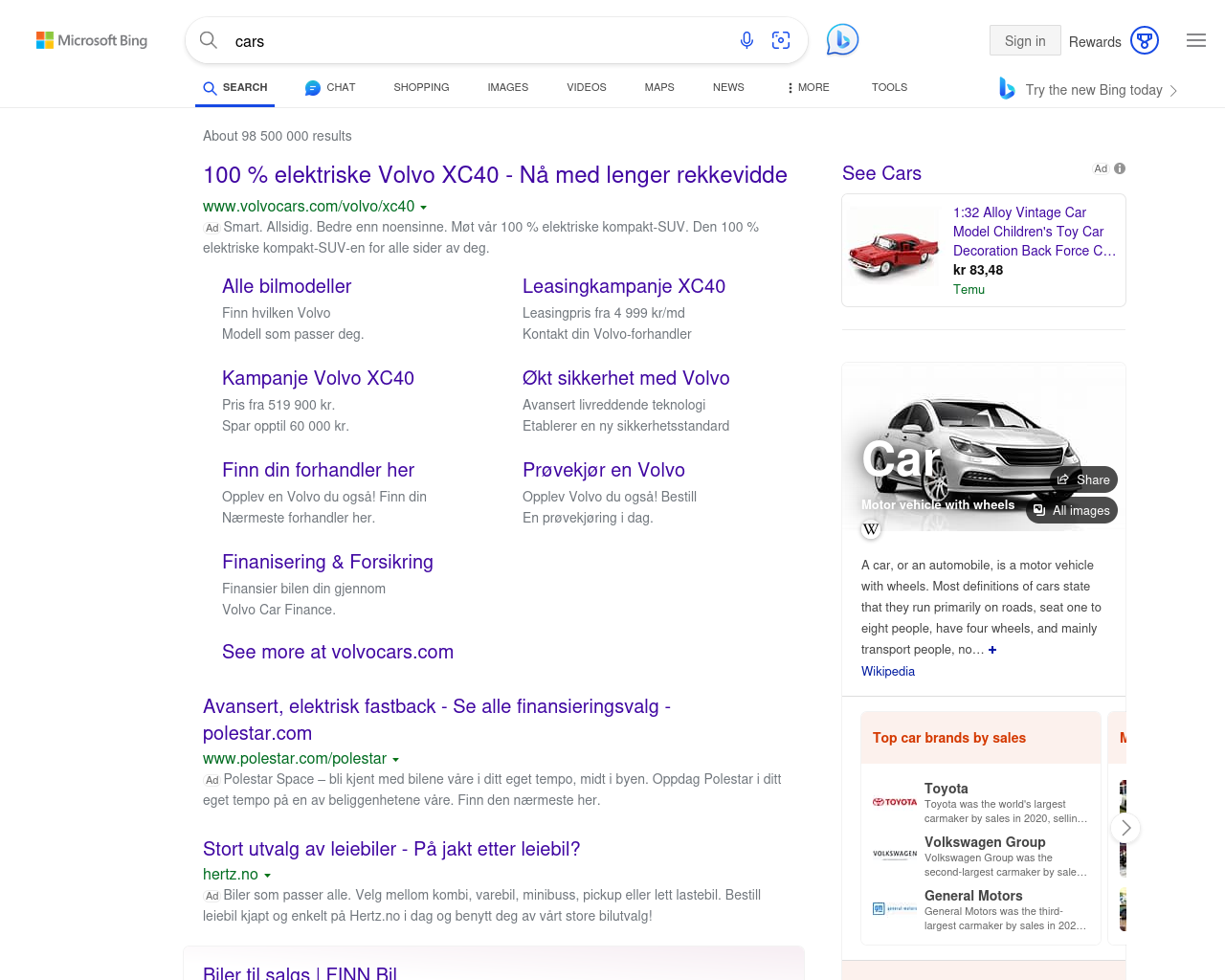Open Økt sikkerhet med Volvo link

pos(626,378)
